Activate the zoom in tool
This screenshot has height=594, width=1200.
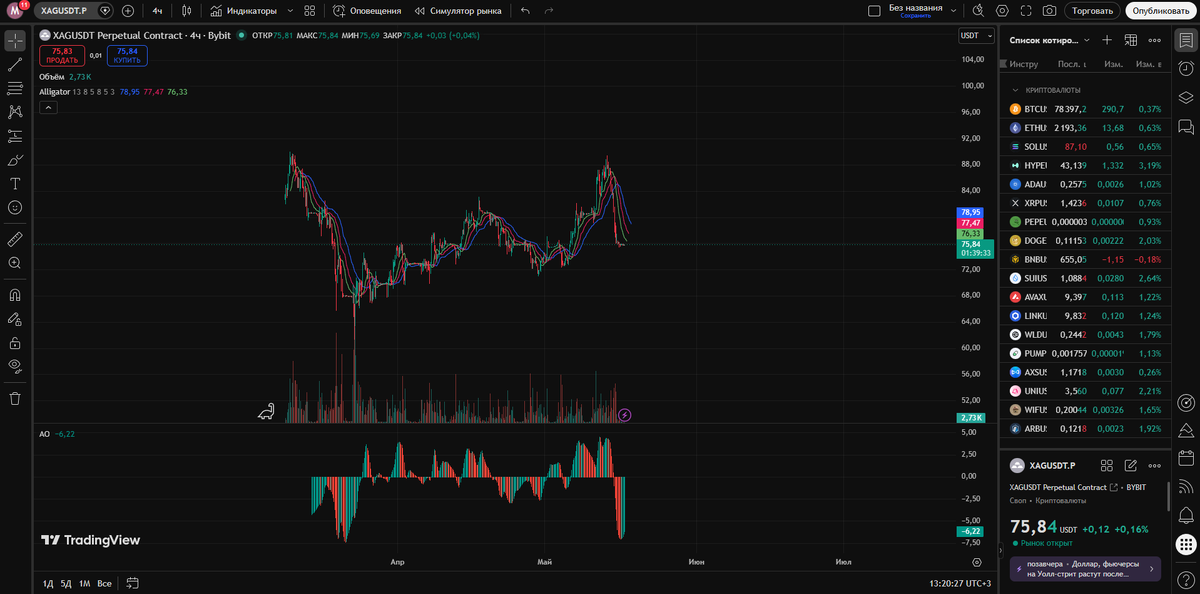(x=15, y=263)
